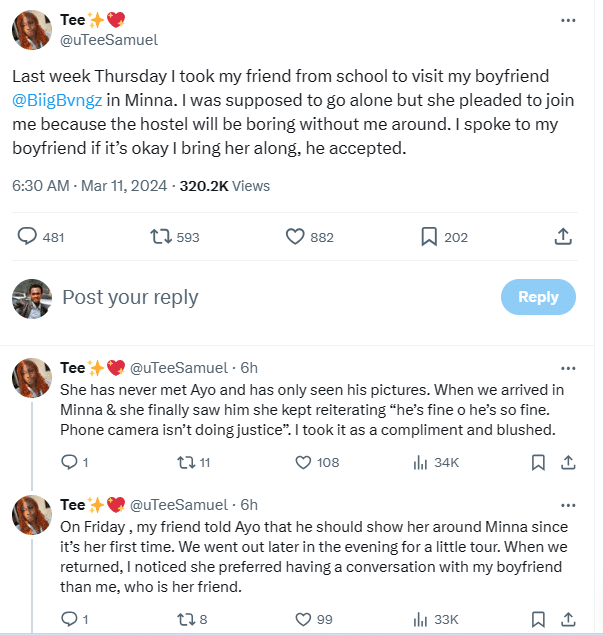The width and height of the screenshot is (603, 635).
Task: Open more options on "She has never met Ayo" reply
Action: point(568,367)
